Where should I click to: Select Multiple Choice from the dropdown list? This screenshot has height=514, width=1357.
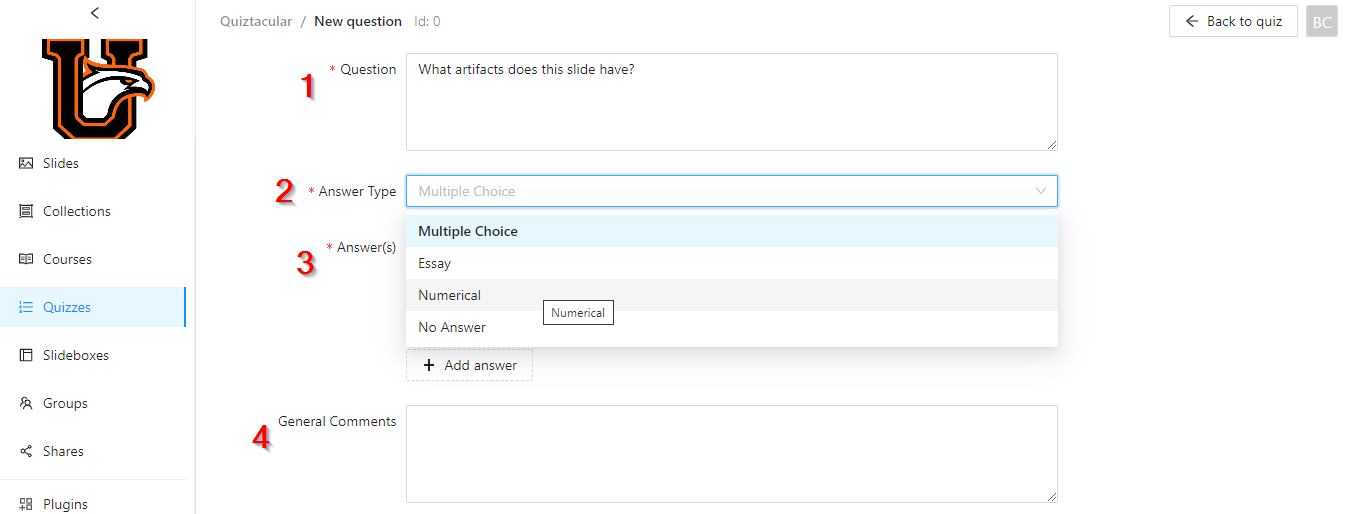[x=468, y=231]
